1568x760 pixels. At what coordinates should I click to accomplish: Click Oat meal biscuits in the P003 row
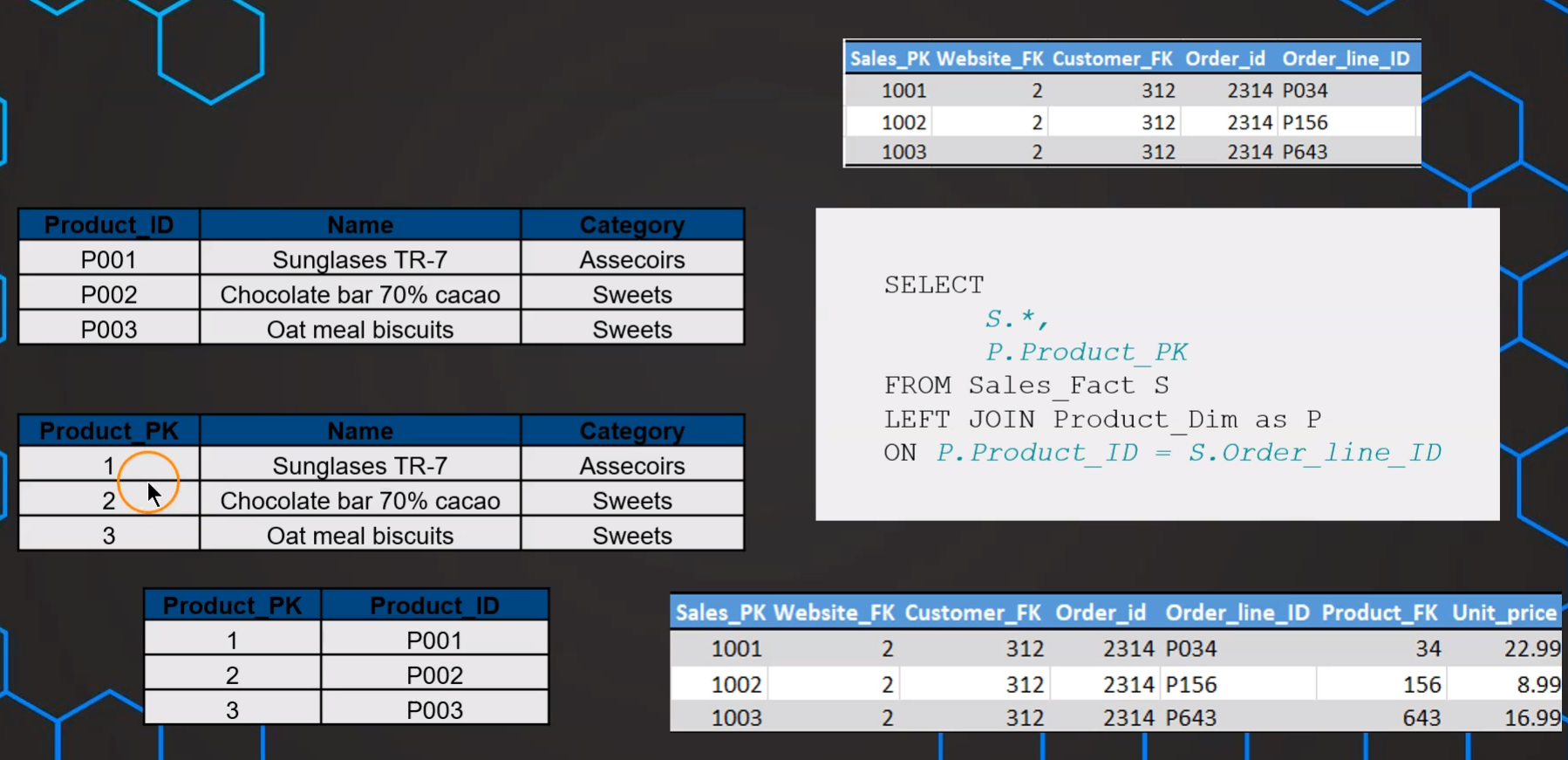[x=360, y=330]
